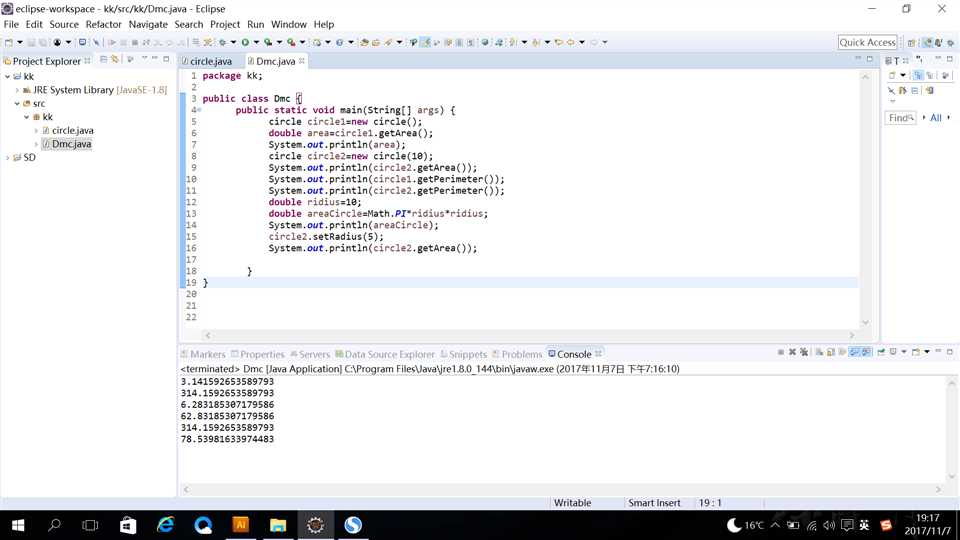Screen dimensions: 960x540
Task: Open the New file dropdown arrow
Action: (20, 42)
